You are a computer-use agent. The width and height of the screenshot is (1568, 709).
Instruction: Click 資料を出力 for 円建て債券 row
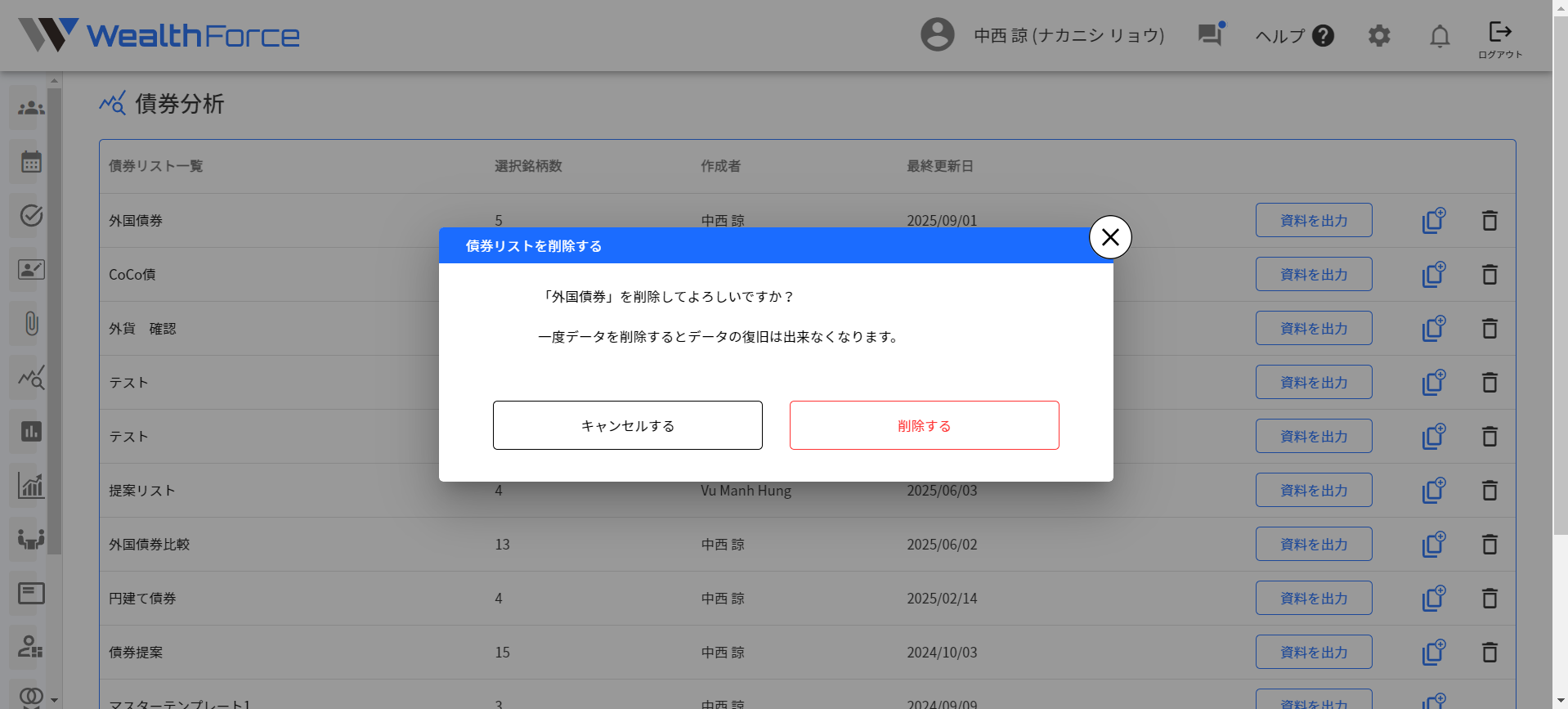[1314, 598]
